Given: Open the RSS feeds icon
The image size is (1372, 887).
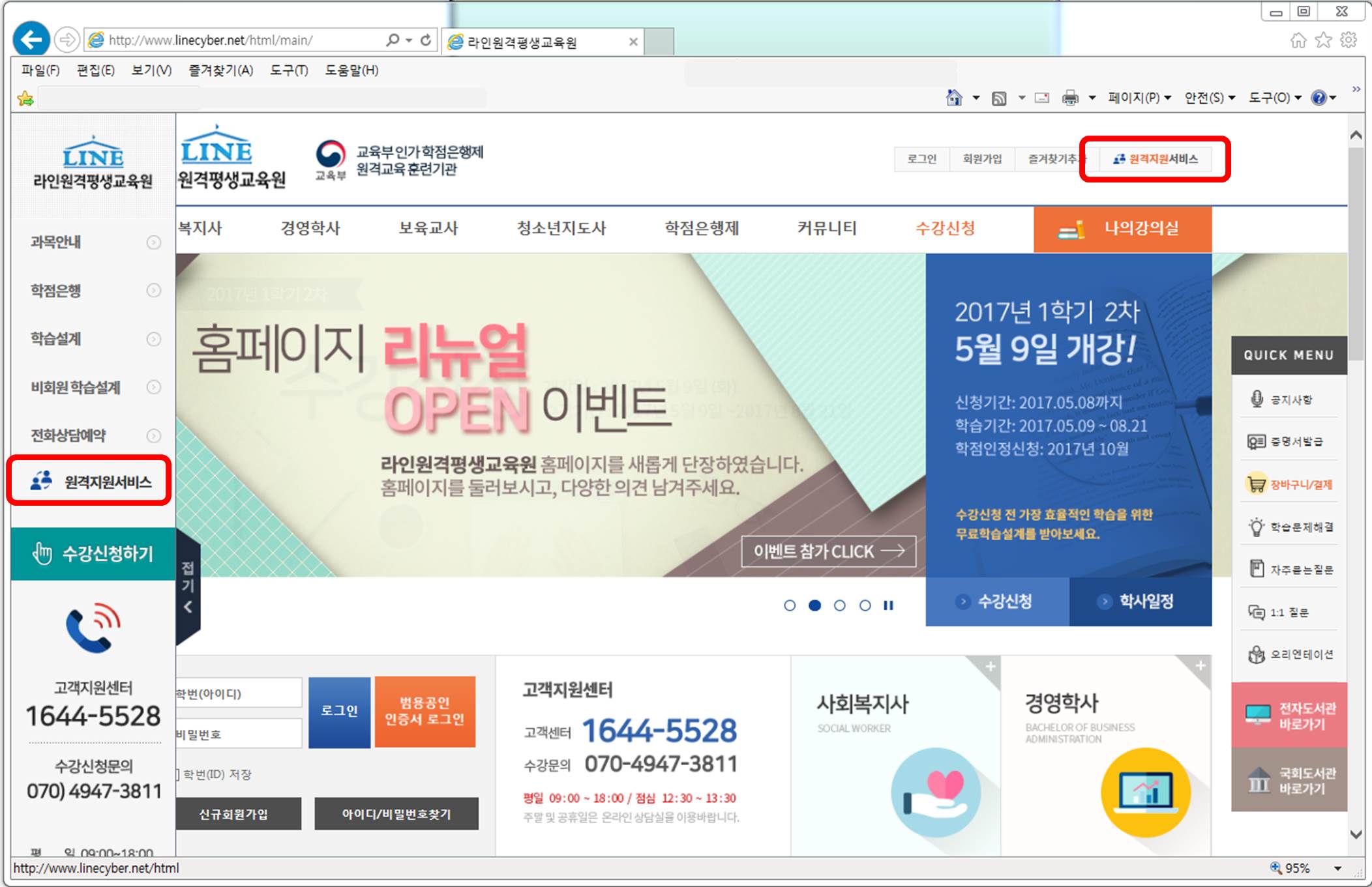Looking at the screenshot, I should [x=998, y=98].
